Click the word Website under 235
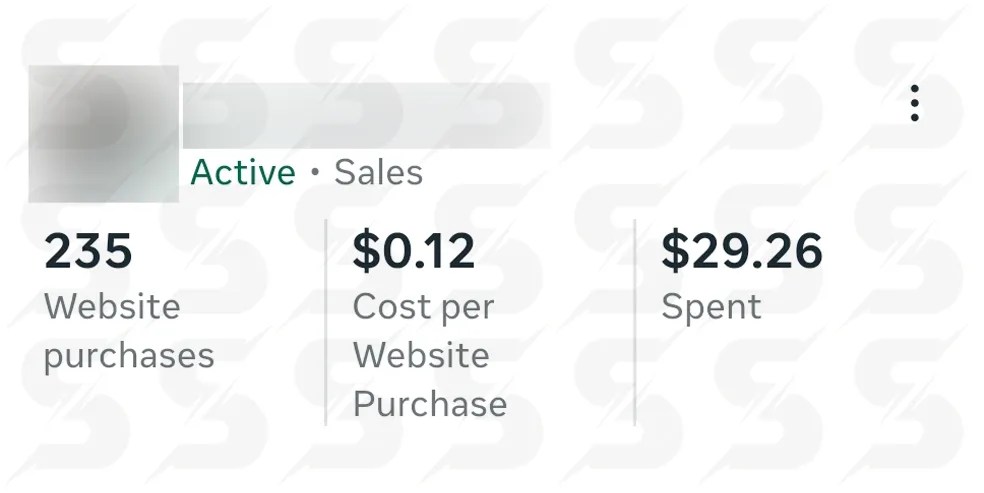 pyautogui.click(x=112, y=306)
